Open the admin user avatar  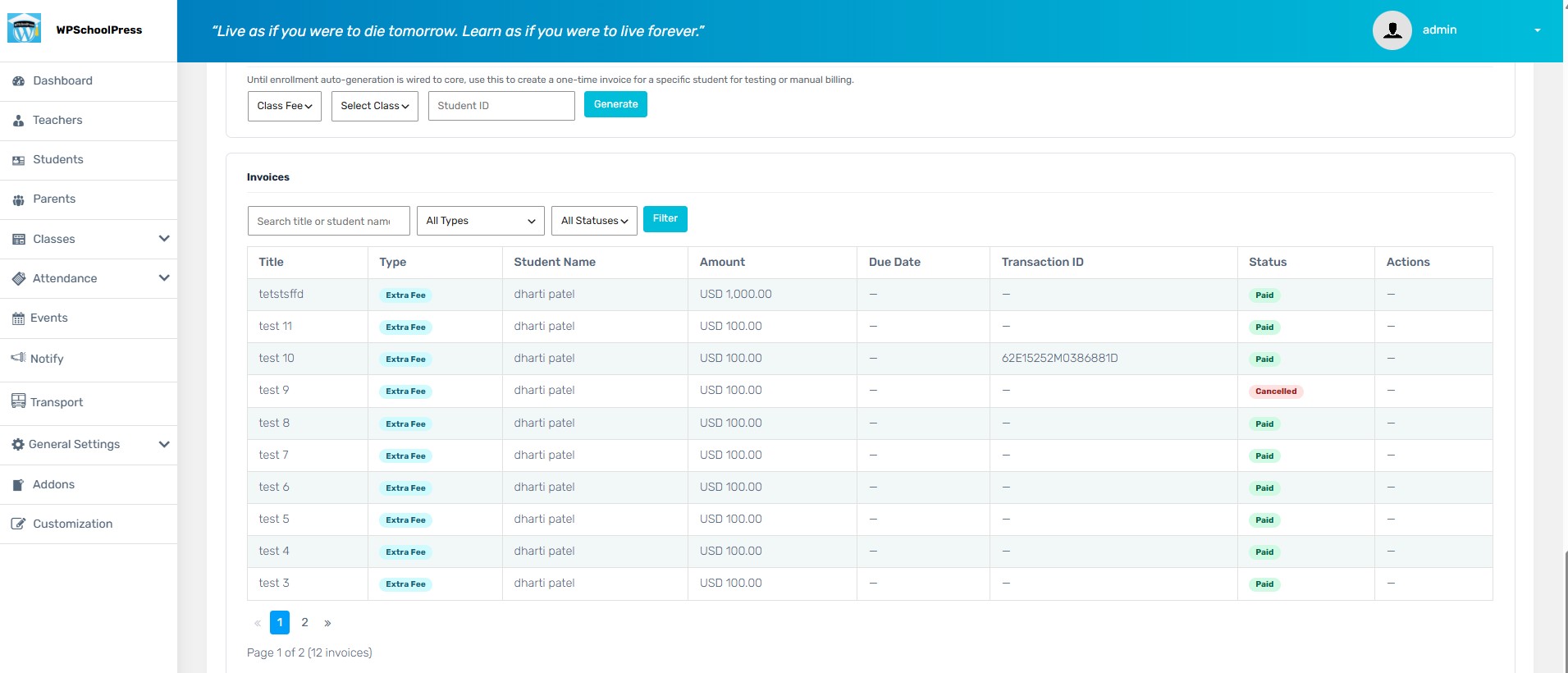point(1392,30)
